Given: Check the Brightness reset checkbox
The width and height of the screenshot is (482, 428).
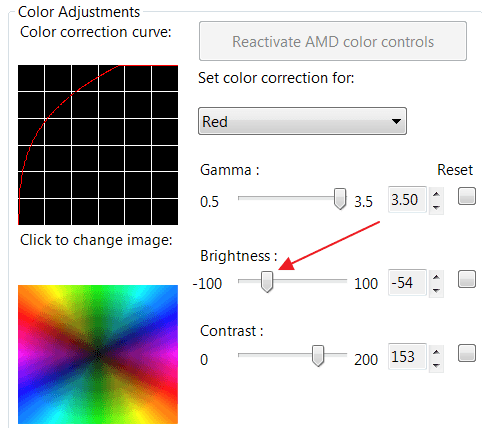Looking at the screenshot, I should click(467, 279).
